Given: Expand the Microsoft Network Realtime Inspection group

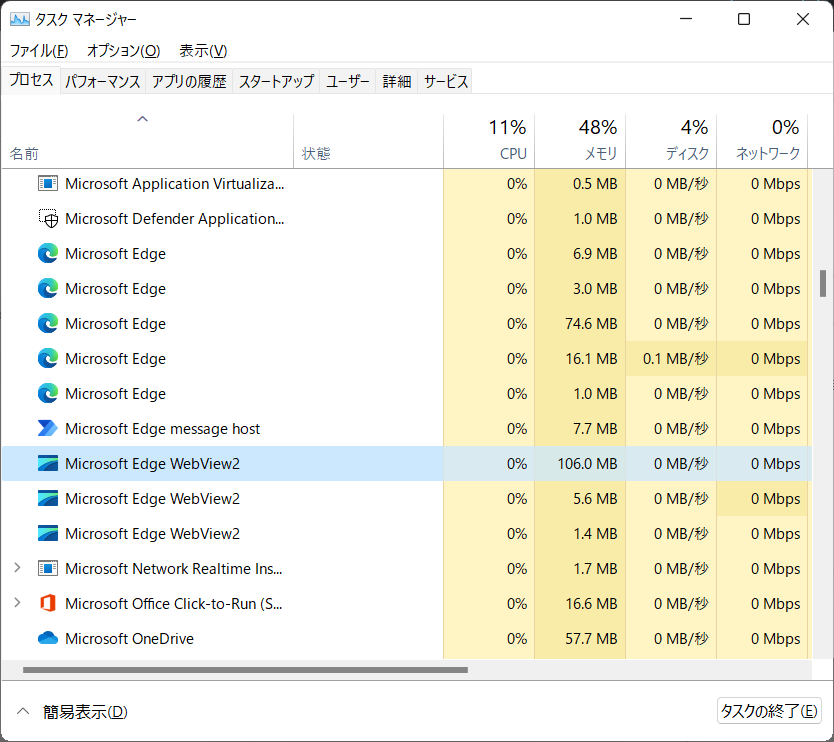Looking at the screenshot, I should pyautogui.click(x=18, y=568).
